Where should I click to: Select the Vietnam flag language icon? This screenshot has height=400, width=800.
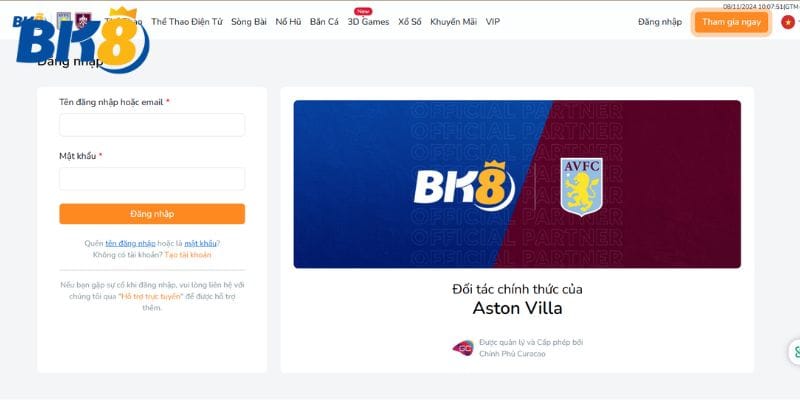click(788, 22)
